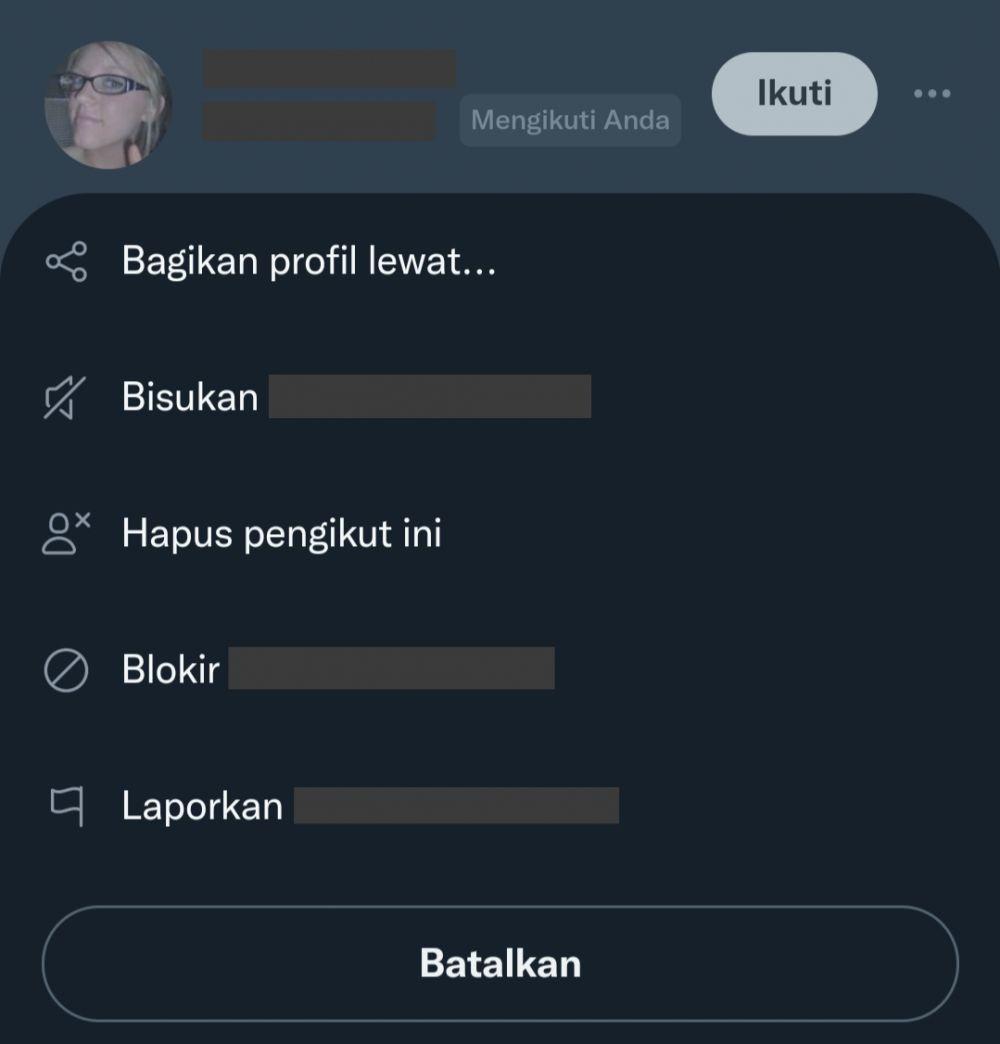Screen dimensions: 1000x1044
Task: Click the redacted username after "Bisukan"
Action: pyautogui.click(x=429, y=396)
